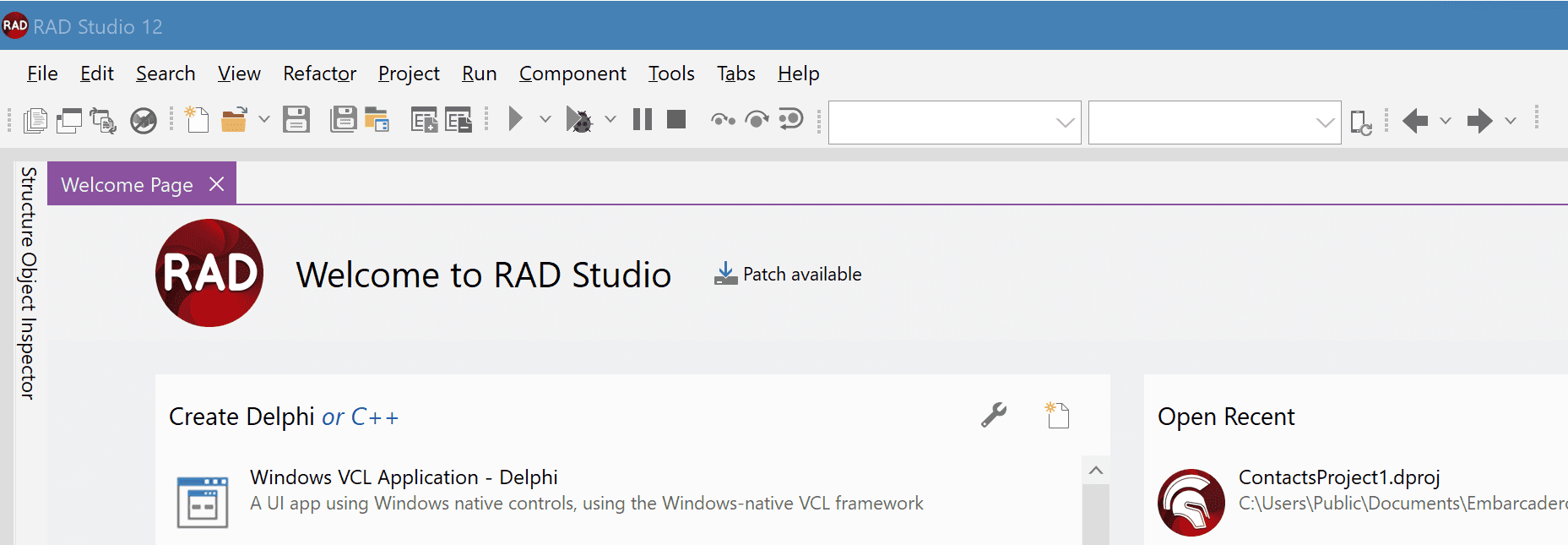The image size is (1568, 545).
Task: Click the New Items toolbar icon
Action: pyautogui.click(x=197, y=120)
